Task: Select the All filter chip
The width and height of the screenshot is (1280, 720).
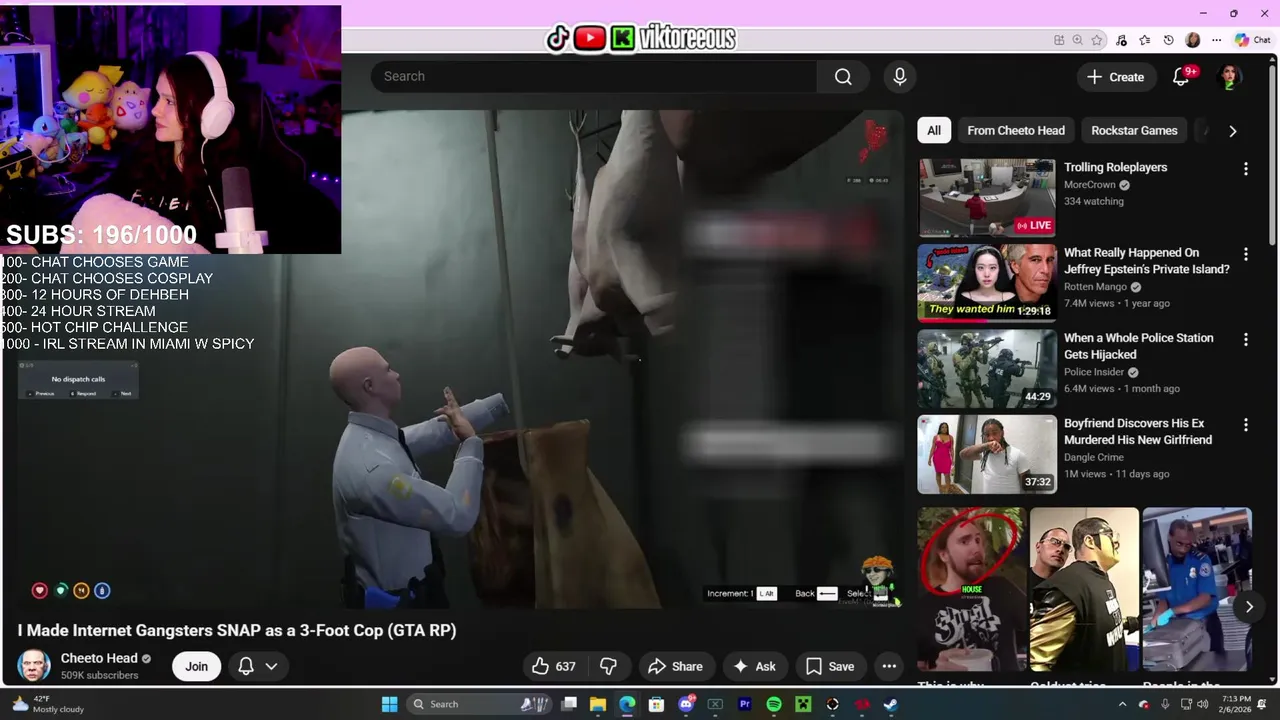Action: (934, 130)
